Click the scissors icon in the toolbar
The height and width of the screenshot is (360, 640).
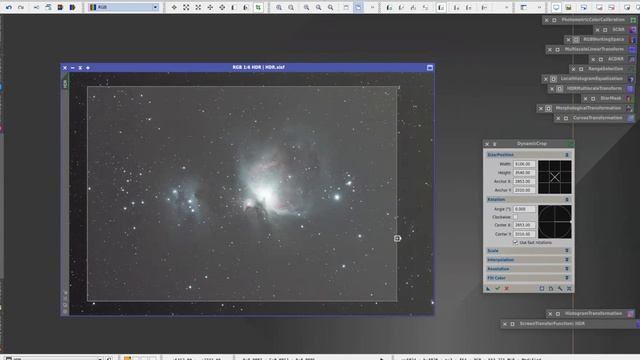(x=36, y=7)
